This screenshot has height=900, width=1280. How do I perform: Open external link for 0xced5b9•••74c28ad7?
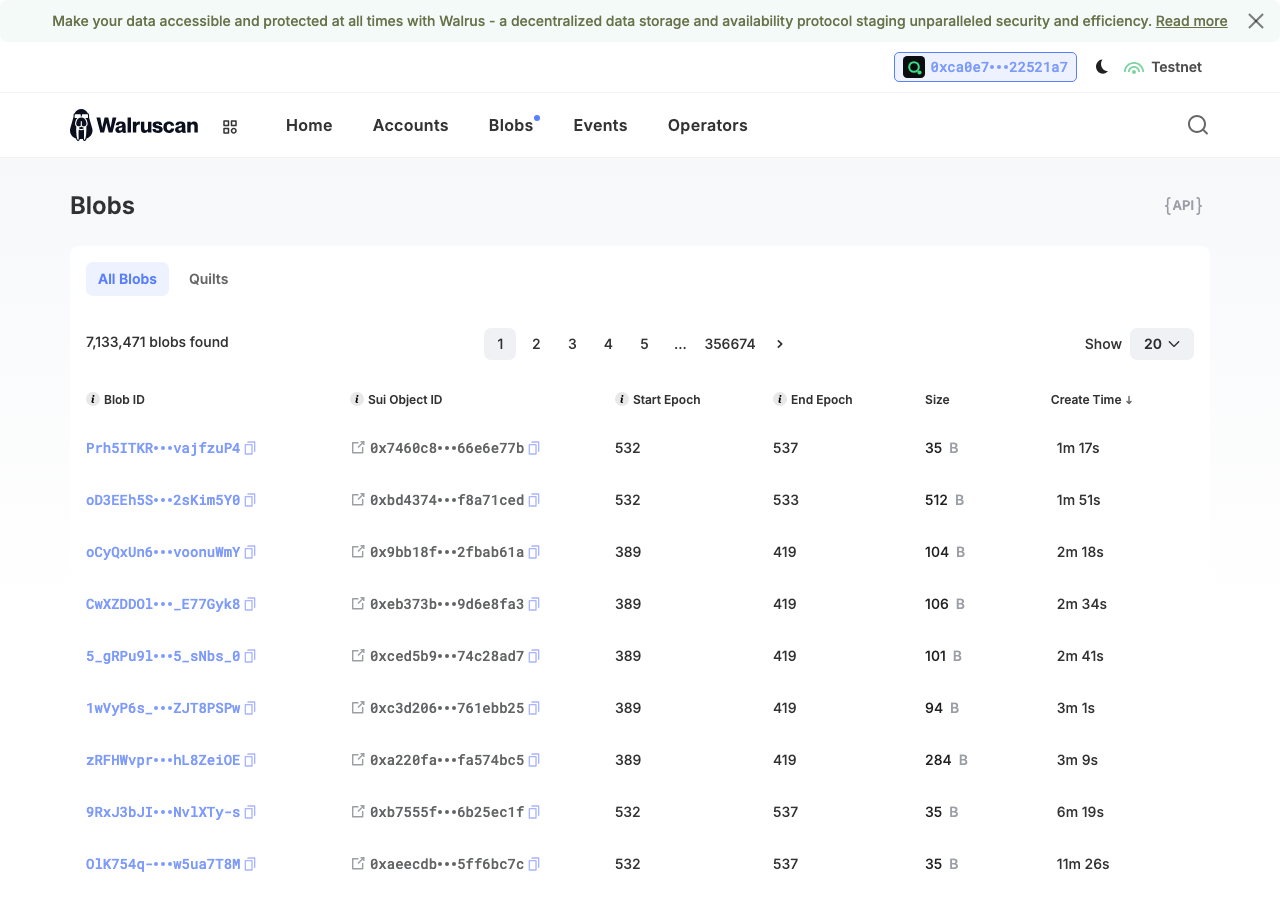358,655
